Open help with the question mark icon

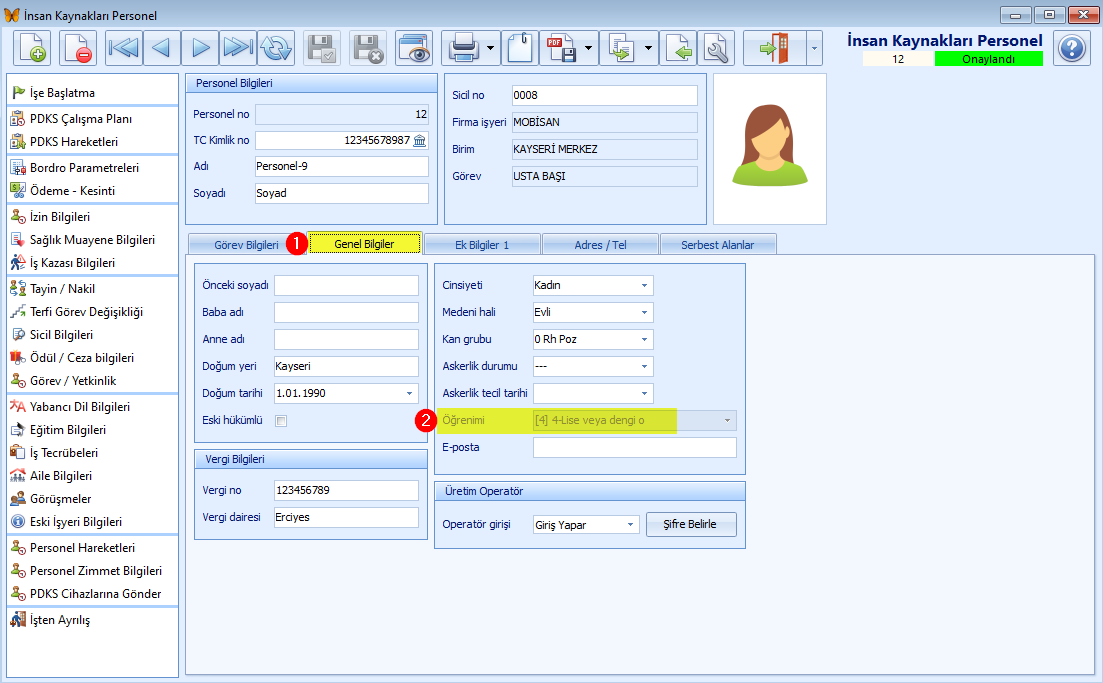click(x=1071, y=47)
